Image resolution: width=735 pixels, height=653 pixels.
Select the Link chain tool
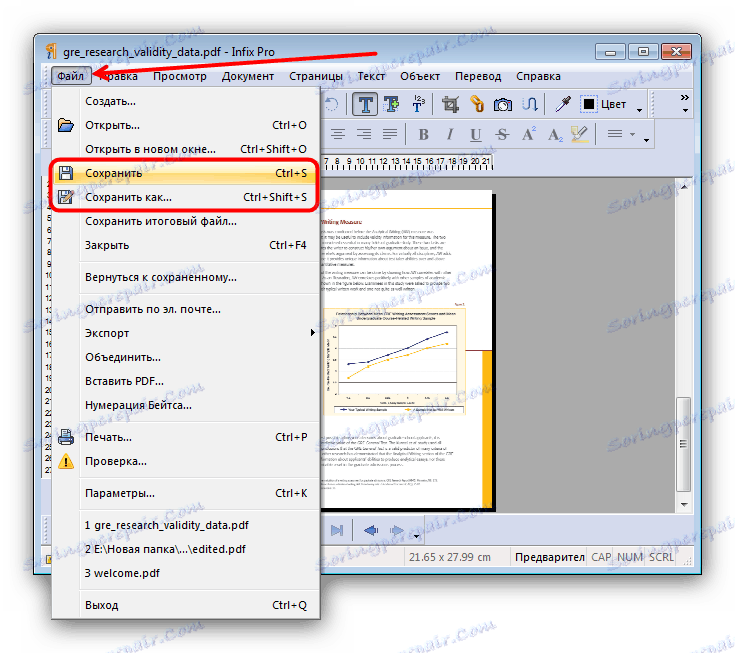pyautogui.click(x=477, y=104)
